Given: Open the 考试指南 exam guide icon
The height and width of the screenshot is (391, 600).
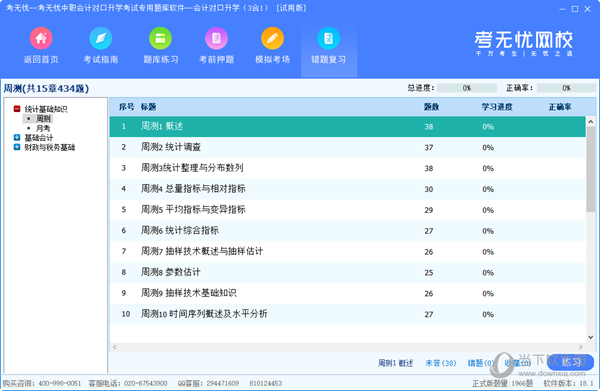Looking at the screenshot, I should tap(101, 38).
